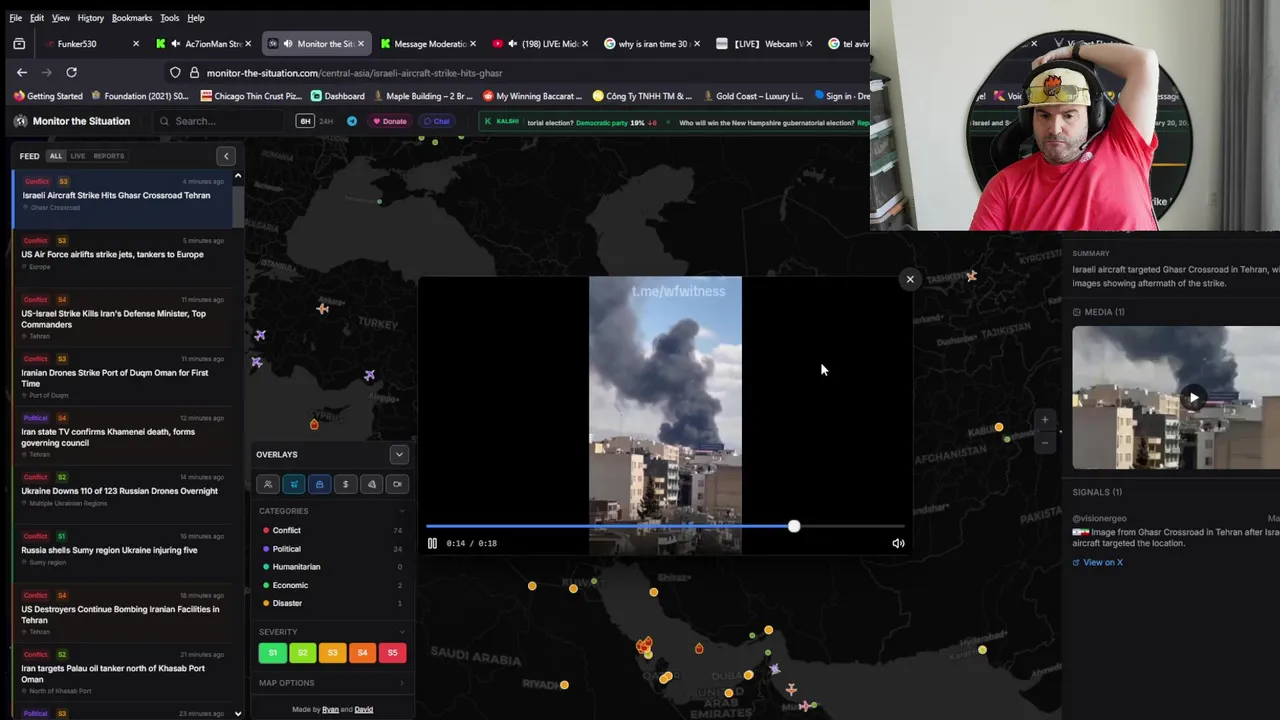Click the Donate button
The height and width of the screenshot is (720, 1280).
[x=390, y=121]
